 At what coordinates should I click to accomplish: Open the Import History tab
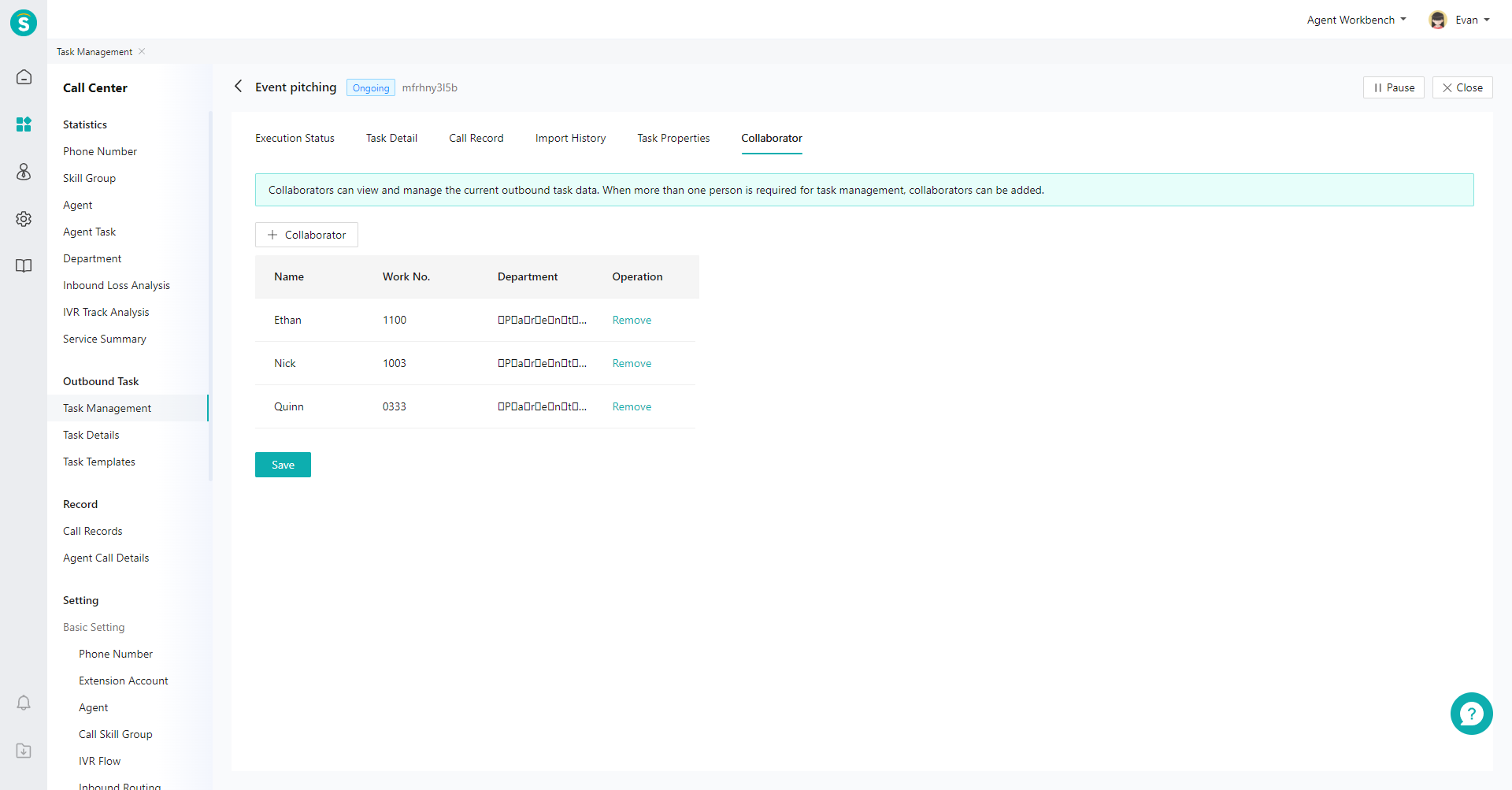coord(570,138)
